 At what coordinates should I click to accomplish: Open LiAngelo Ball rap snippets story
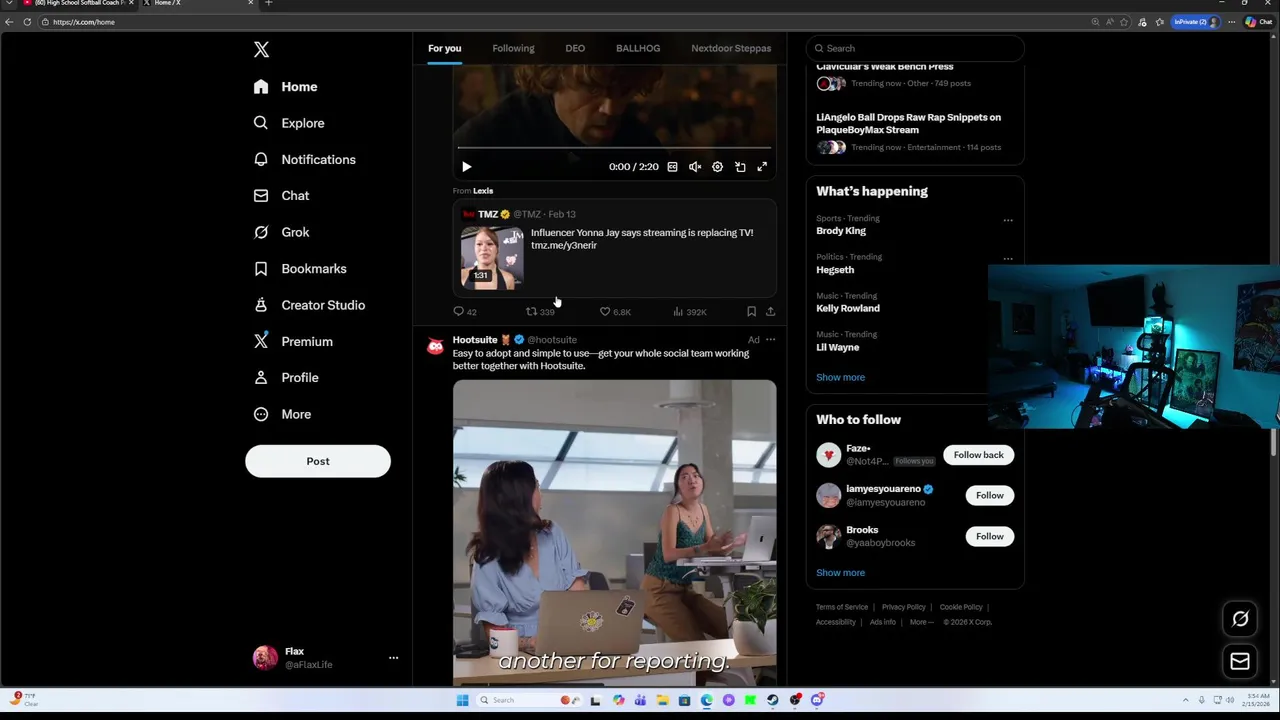(908, 123)
